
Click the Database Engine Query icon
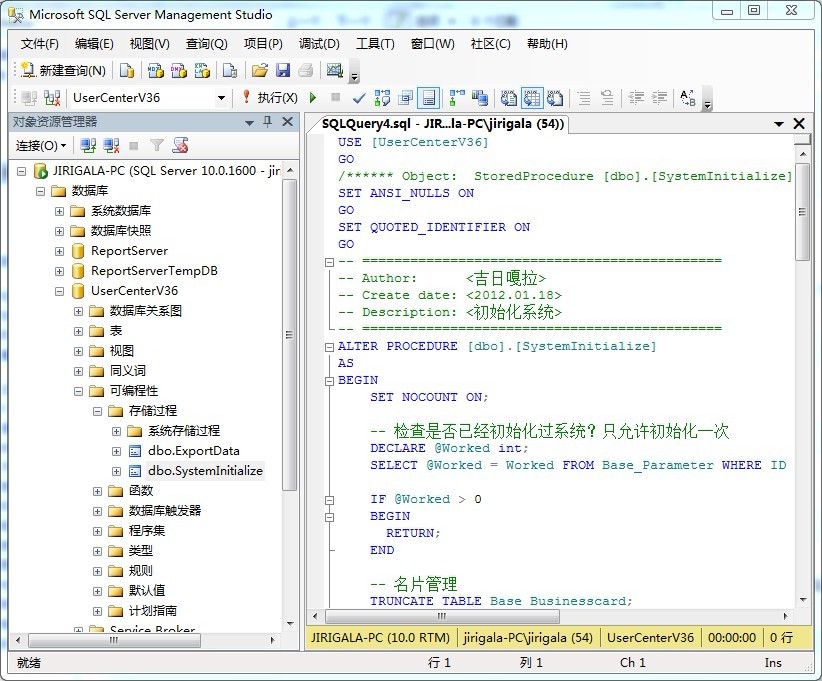[127, 70]
